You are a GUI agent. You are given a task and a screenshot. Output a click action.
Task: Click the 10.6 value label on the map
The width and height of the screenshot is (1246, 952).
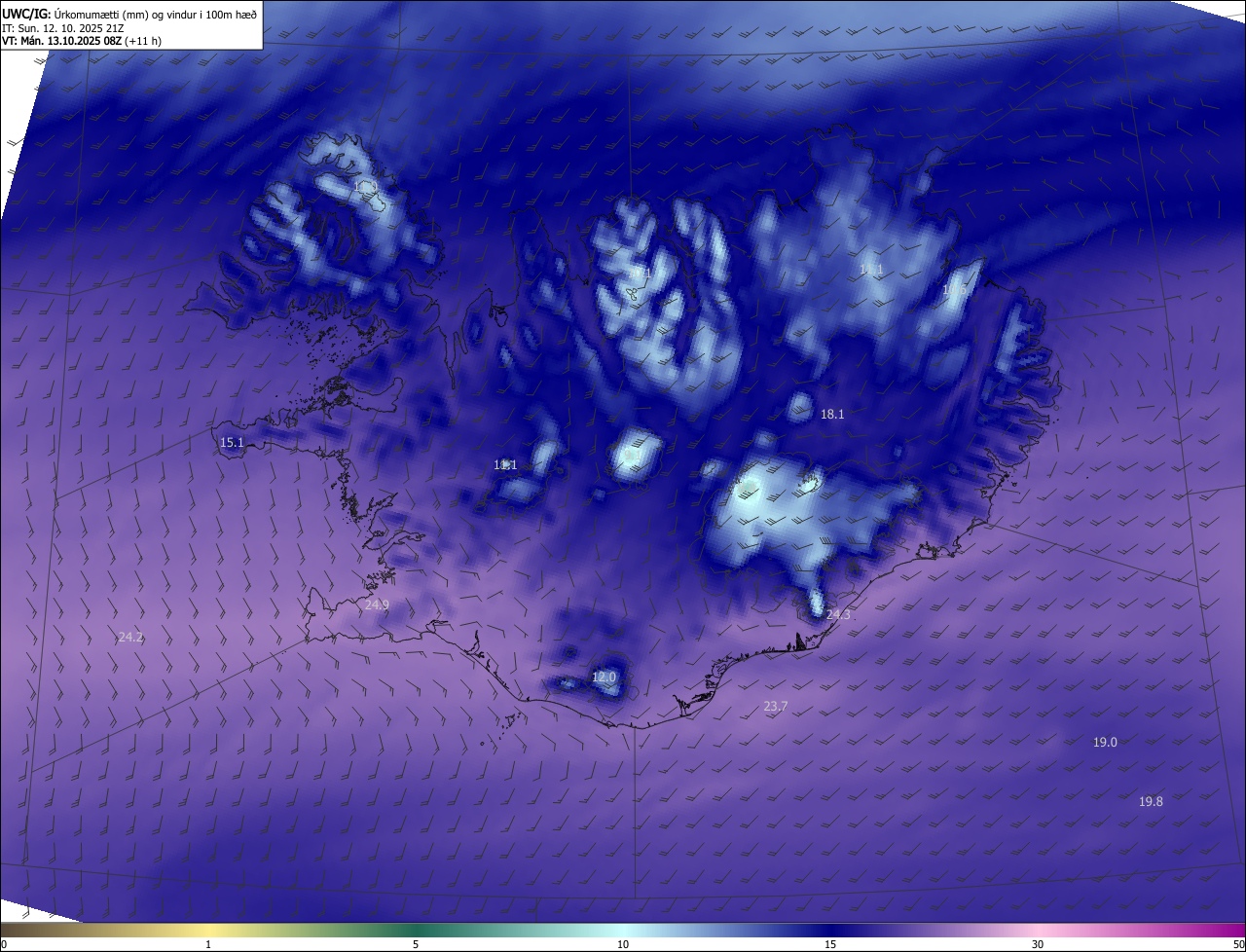pos(955,290)
